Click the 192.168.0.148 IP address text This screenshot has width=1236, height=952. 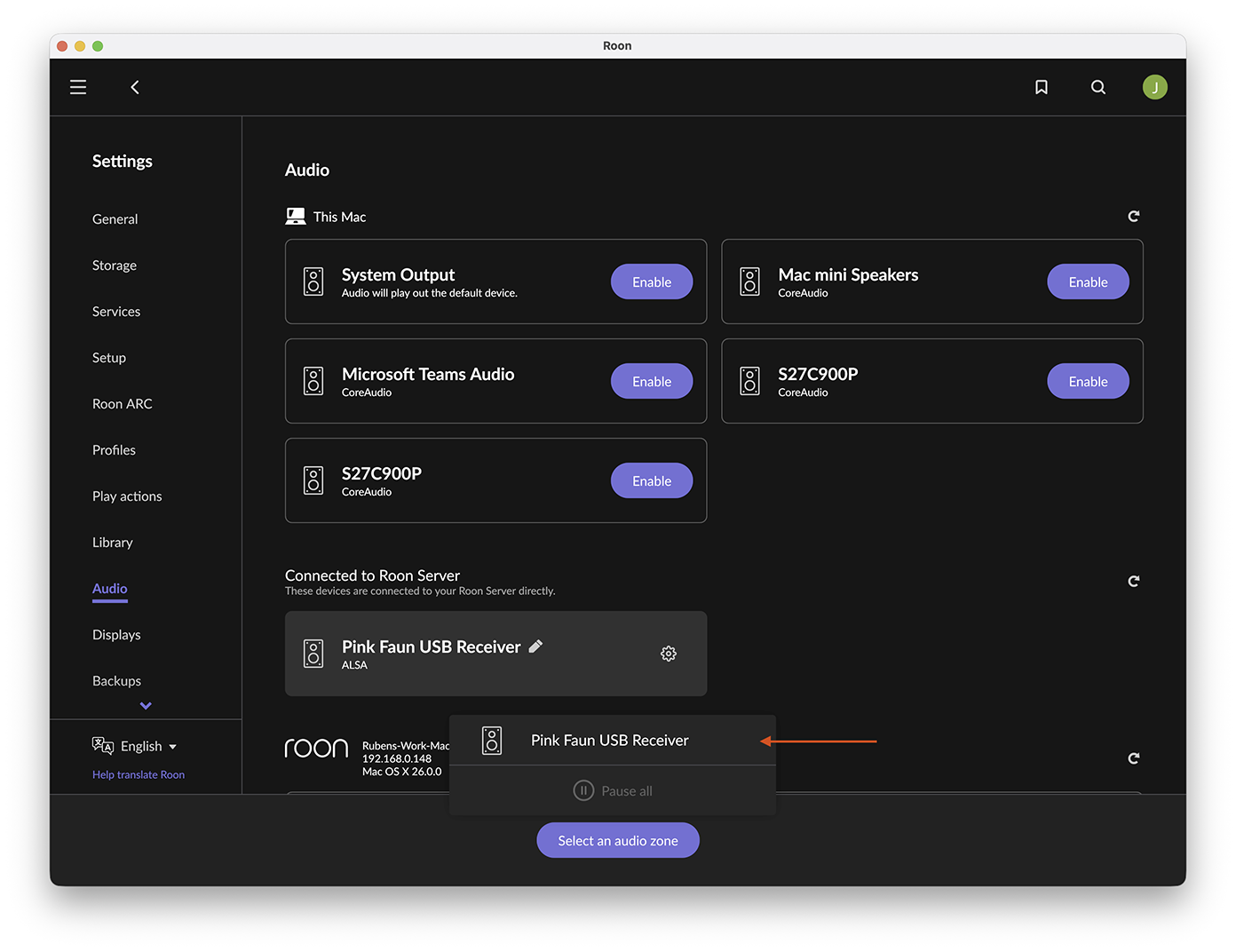click(x=397, y=758)
